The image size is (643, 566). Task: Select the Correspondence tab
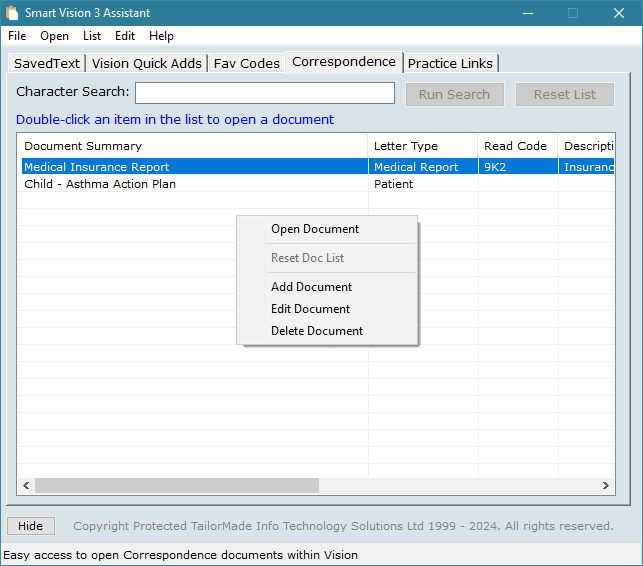click(x=344, y=62)
